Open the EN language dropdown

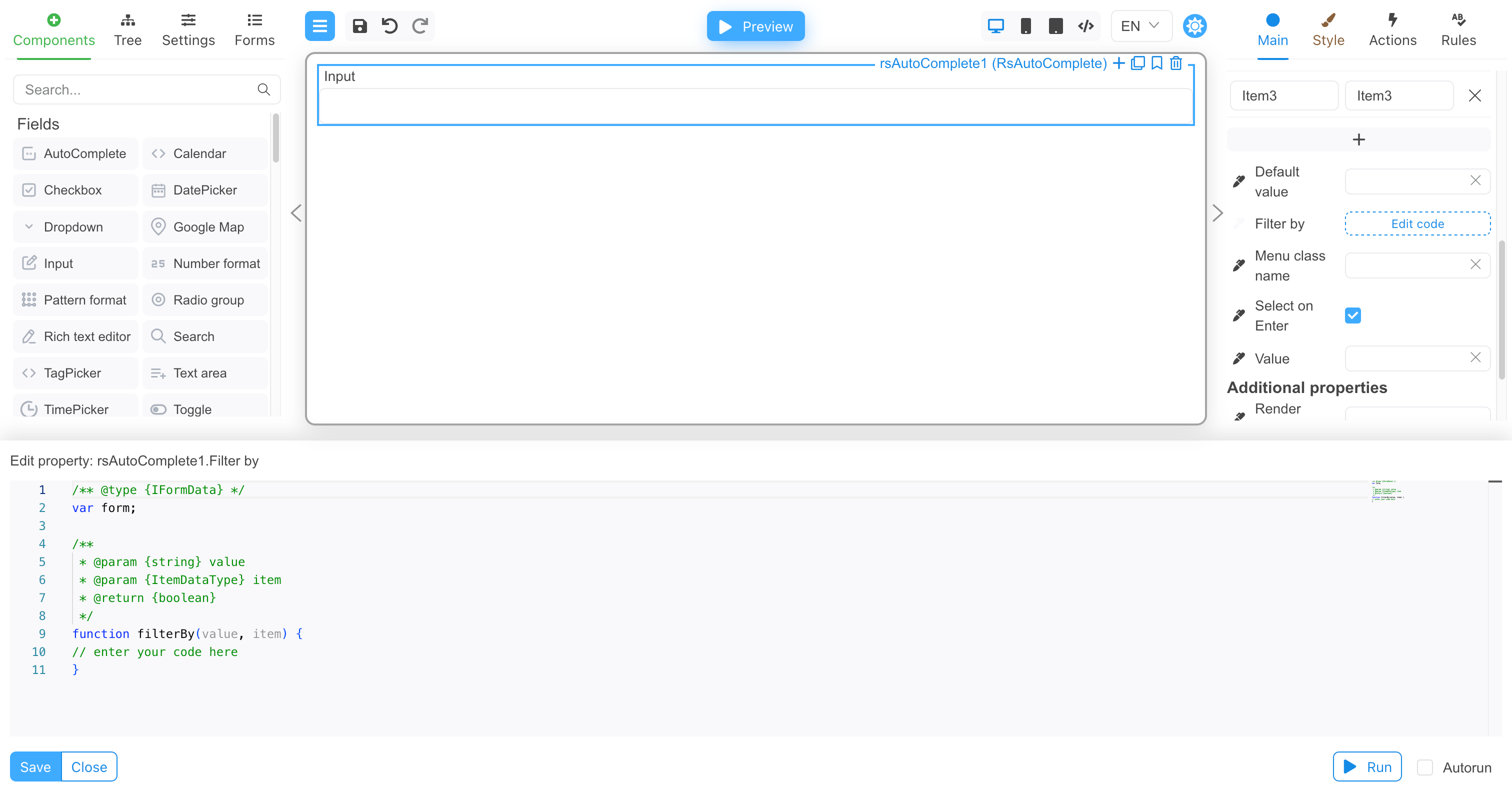click(1140, 26)
